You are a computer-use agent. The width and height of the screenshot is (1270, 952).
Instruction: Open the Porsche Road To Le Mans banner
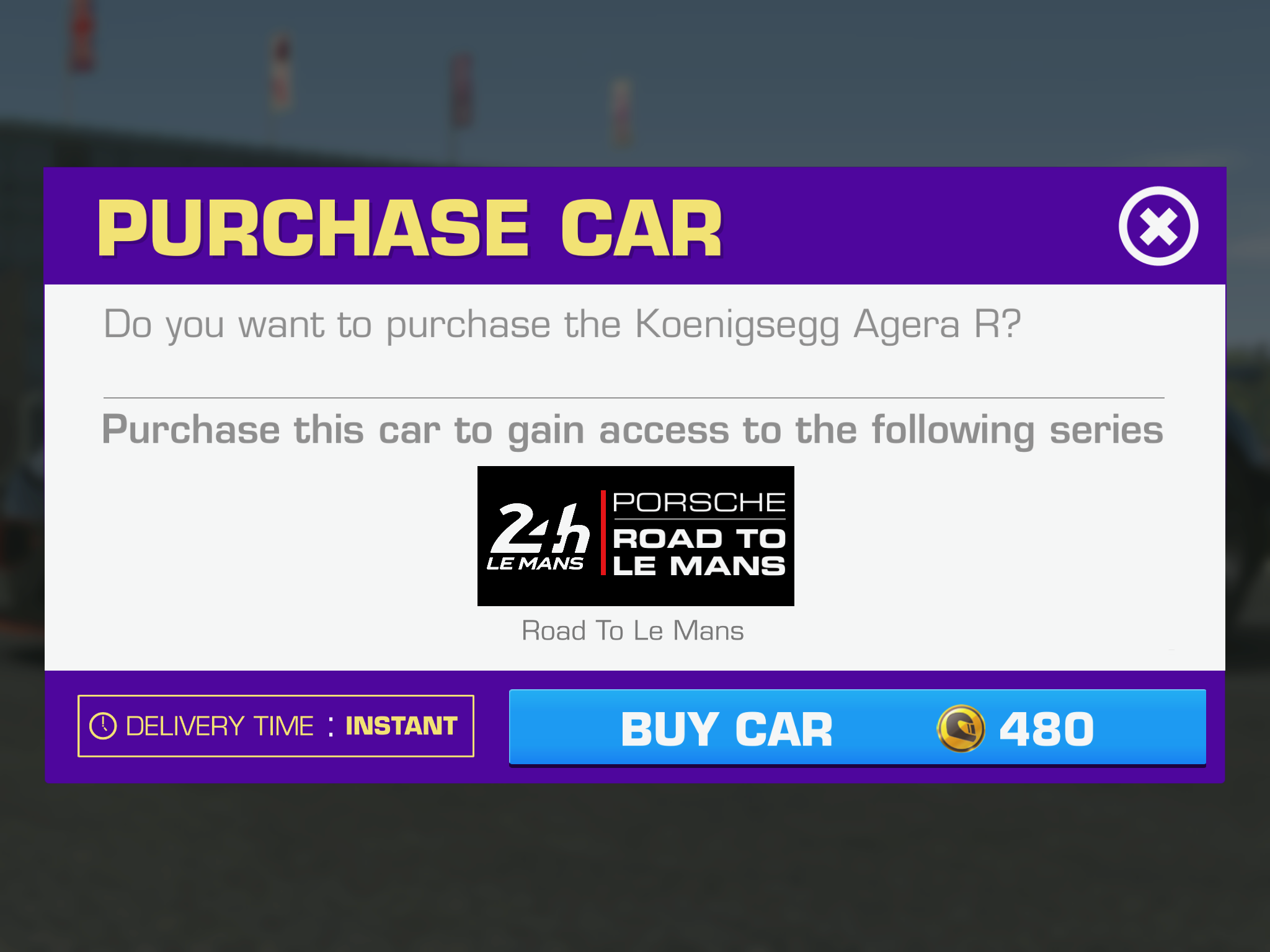click(636, 535)
